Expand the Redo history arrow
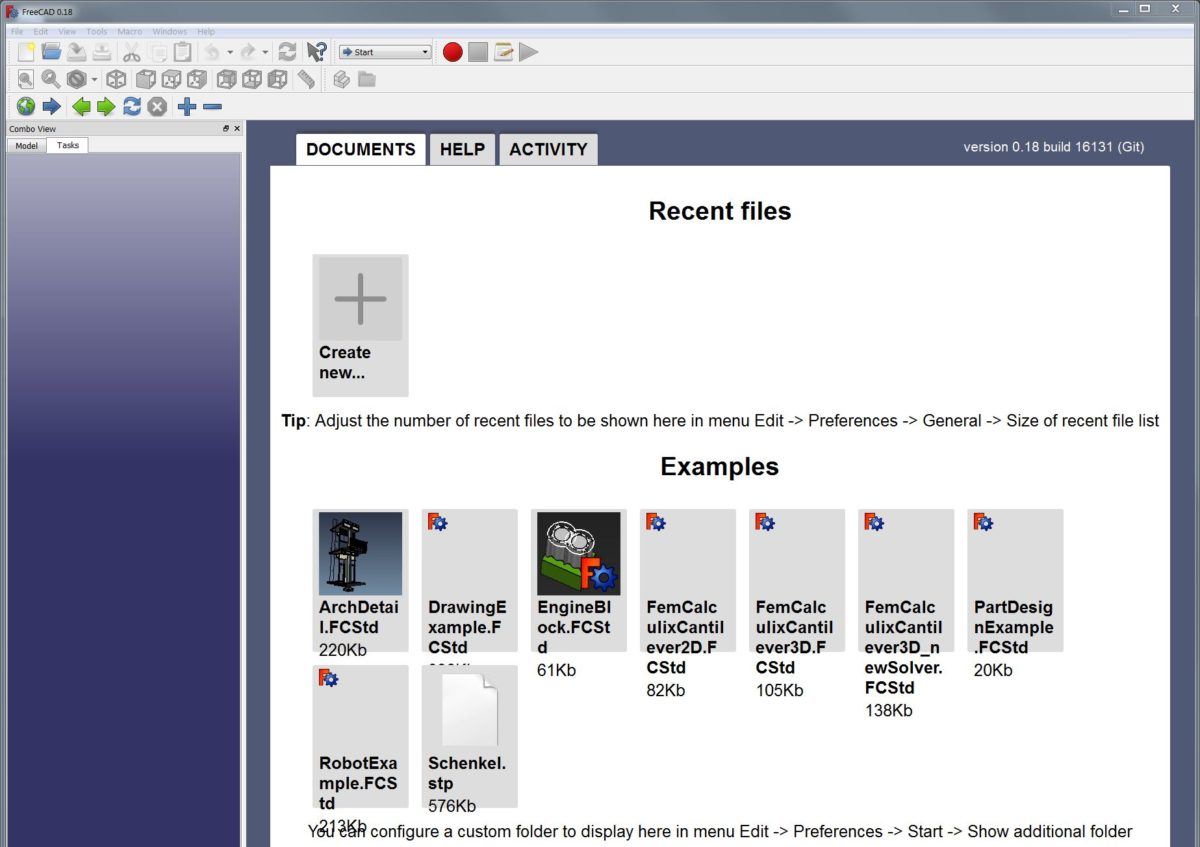The image size is (1200, 847). pyautogui.click(x=265, y=52)
